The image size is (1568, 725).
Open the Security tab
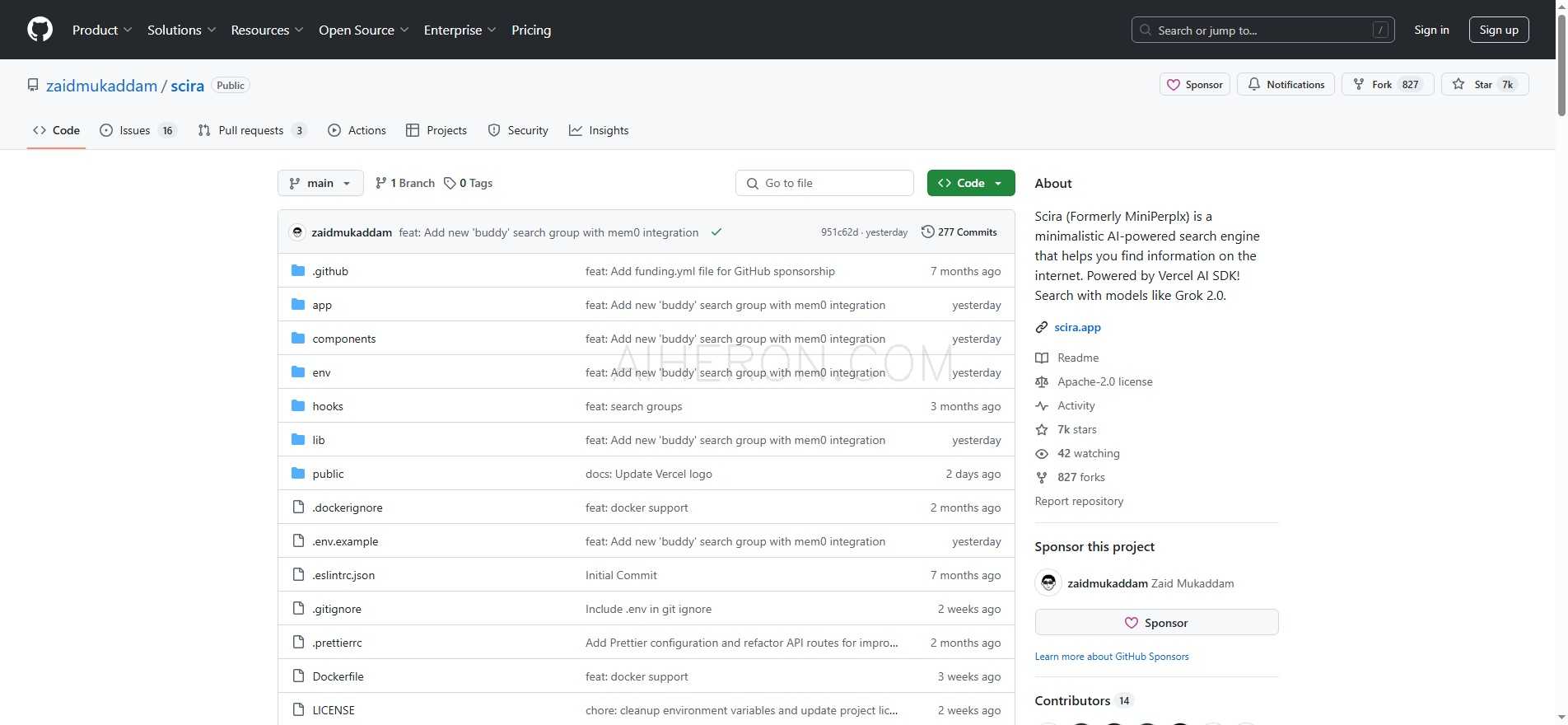click(518, 130)
